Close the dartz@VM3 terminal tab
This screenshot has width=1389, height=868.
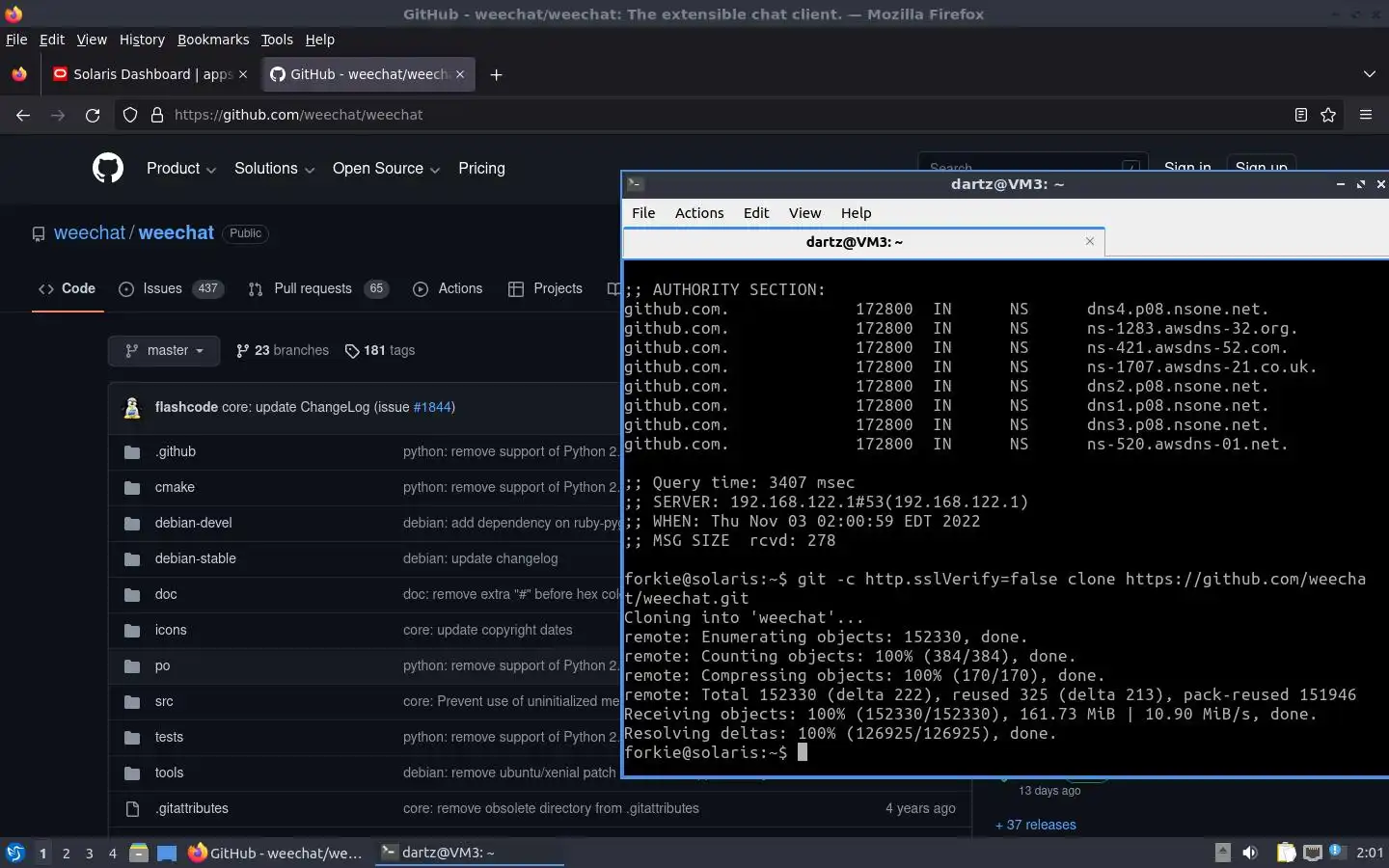coord(1090,241)
